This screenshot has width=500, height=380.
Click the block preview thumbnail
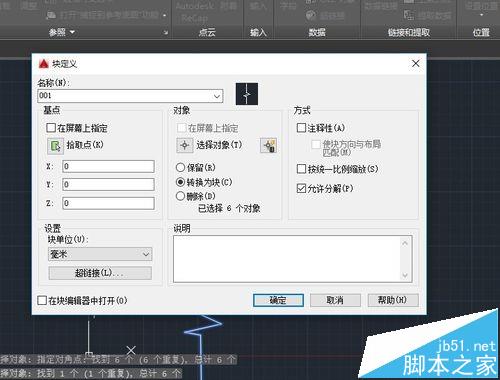(247, 94)
